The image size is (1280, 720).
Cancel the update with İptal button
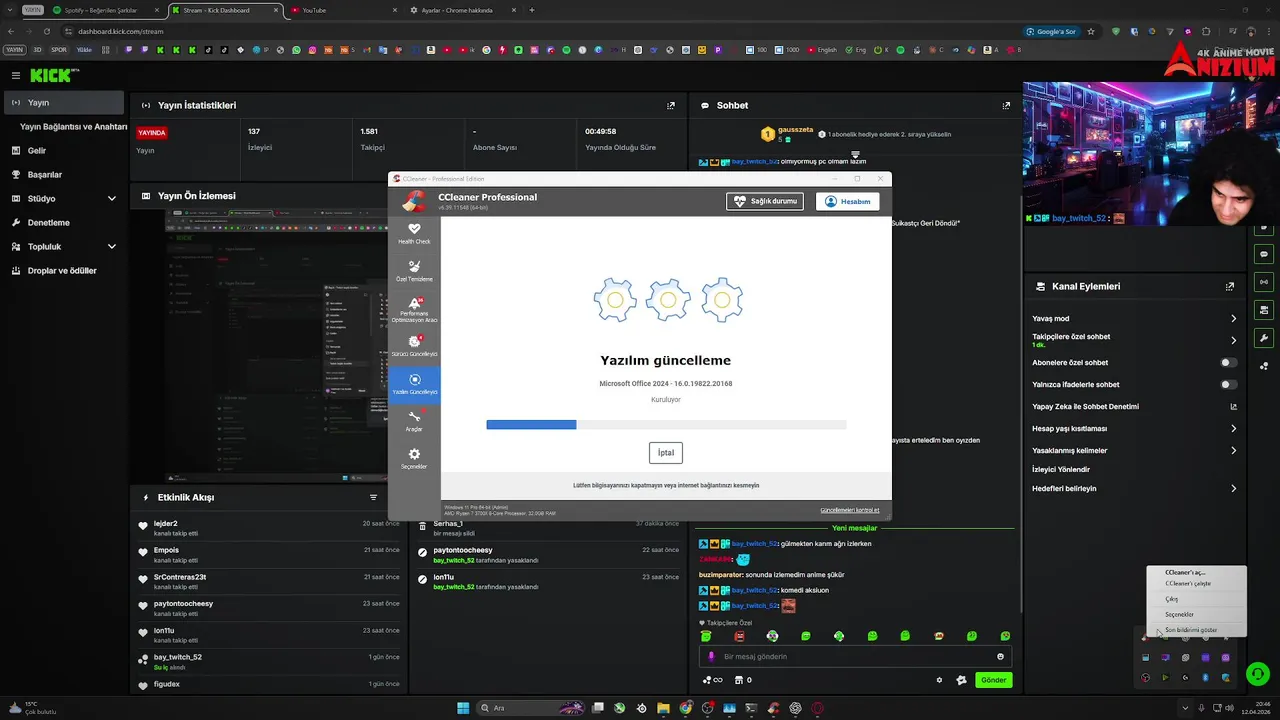tap(666, 453)
